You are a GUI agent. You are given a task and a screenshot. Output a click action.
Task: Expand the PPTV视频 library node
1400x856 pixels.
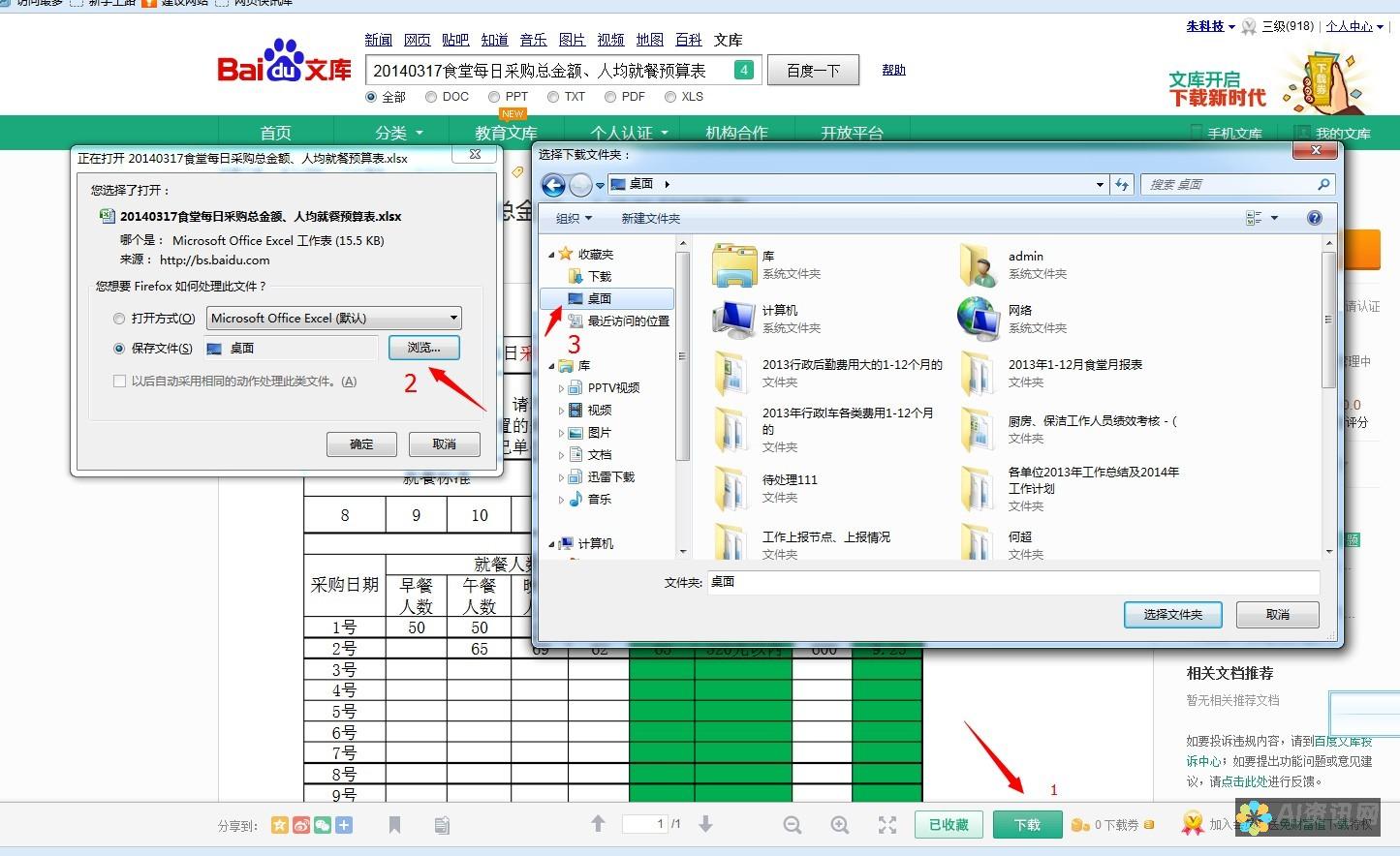point(561,388)
